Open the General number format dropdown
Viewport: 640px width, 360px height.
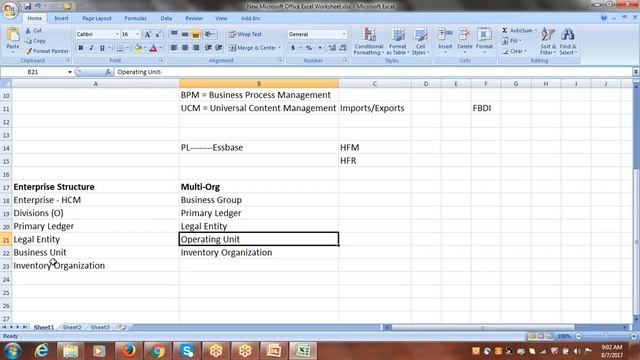344,34
